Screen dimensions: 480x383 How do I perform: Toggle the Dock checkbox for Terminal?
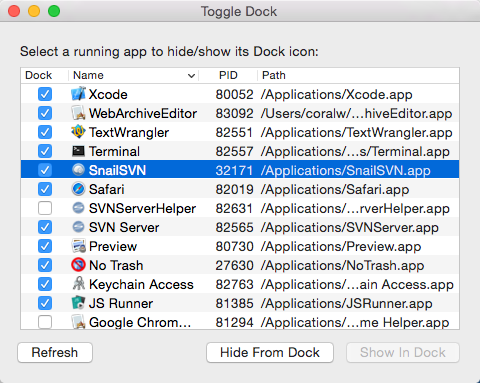point(45,151)
